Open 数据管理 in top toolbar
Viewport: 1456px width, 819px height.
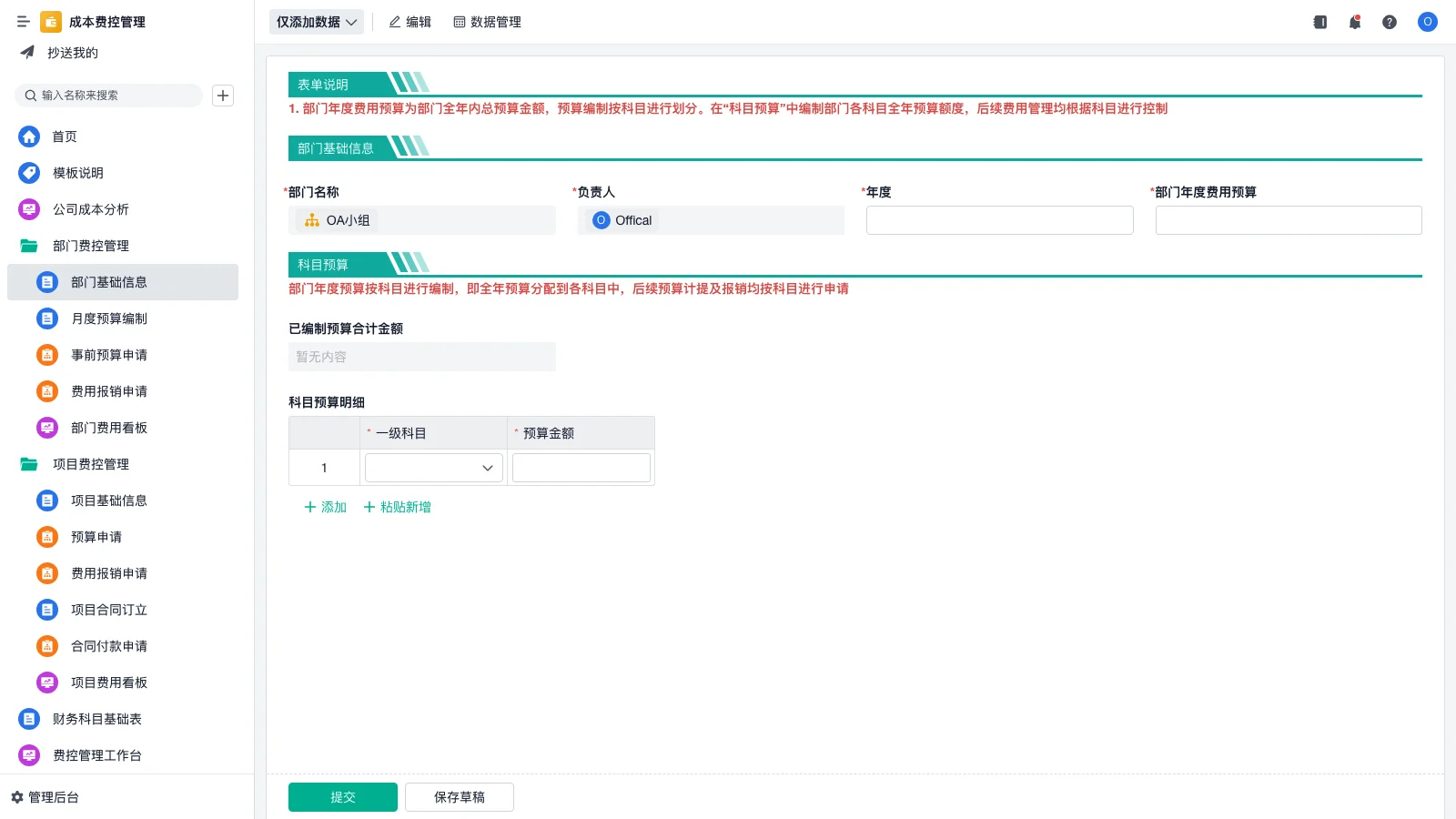tap(487, 22)
